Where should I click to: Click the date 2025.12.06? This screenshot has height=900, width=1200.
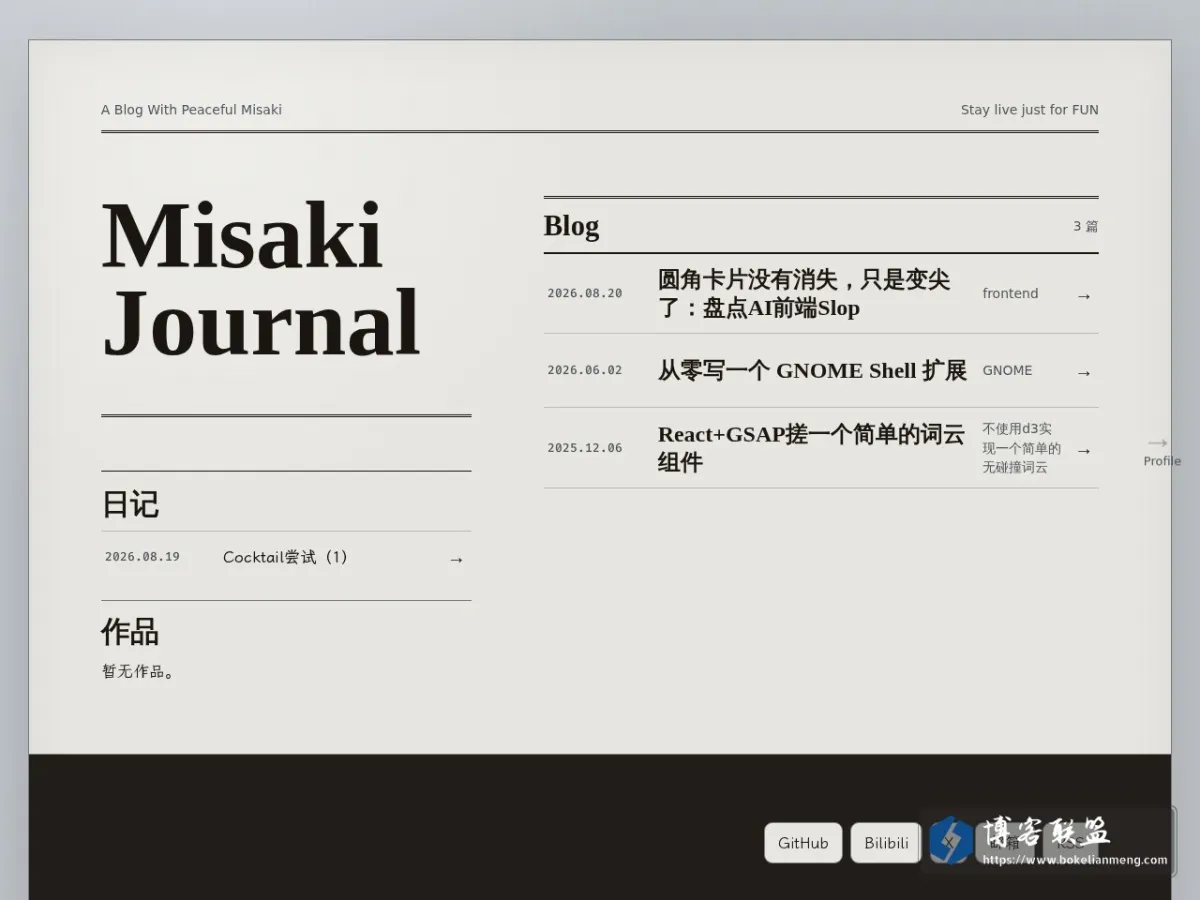point(584,448)
